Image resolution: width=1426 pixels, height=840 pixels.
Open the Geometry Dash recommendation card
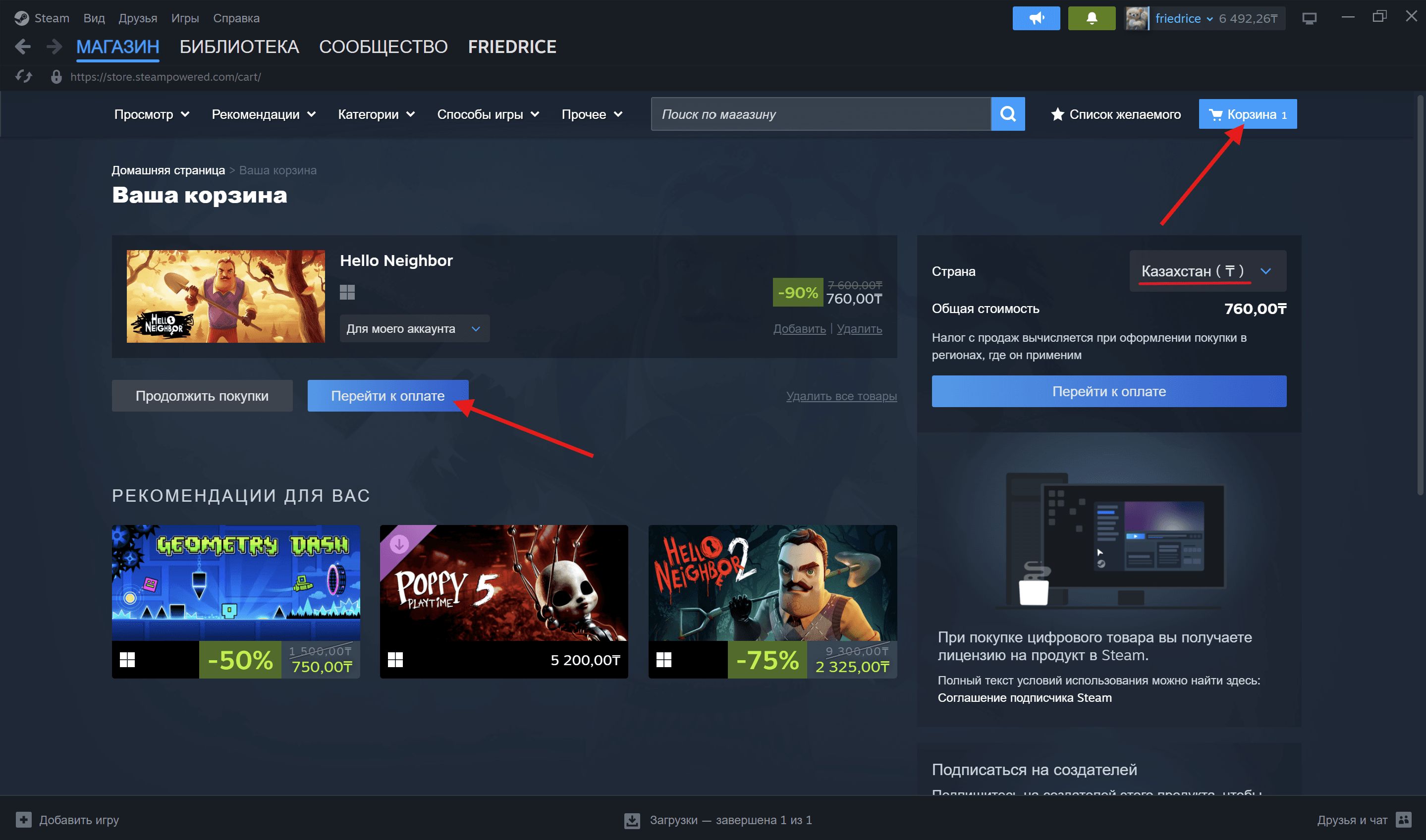point(235,601)
